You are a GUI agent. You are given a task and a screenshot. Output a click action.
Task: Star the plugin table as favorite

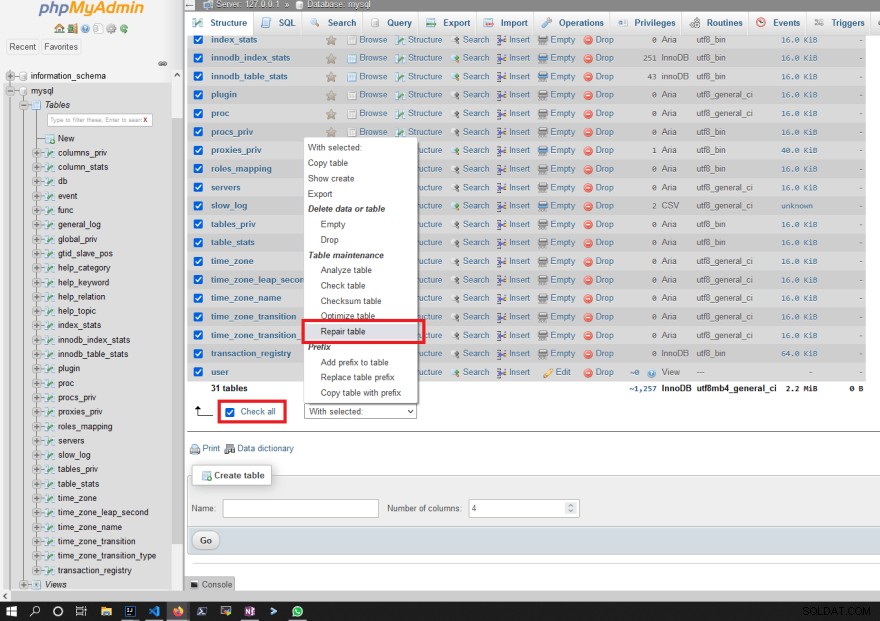pyautogui.click(x=331, y=95)
